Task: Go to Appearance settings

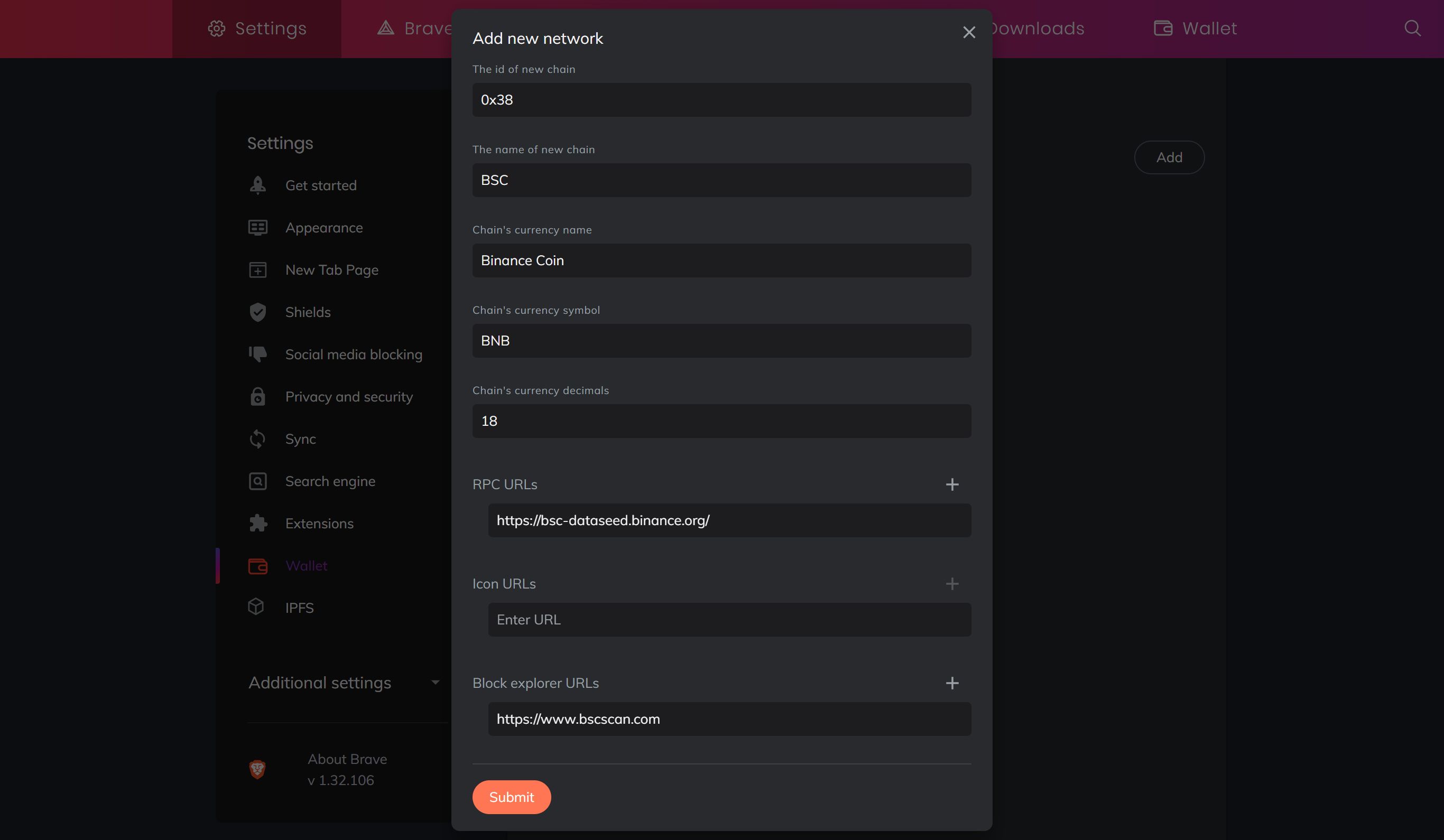Action: point(324,227)
